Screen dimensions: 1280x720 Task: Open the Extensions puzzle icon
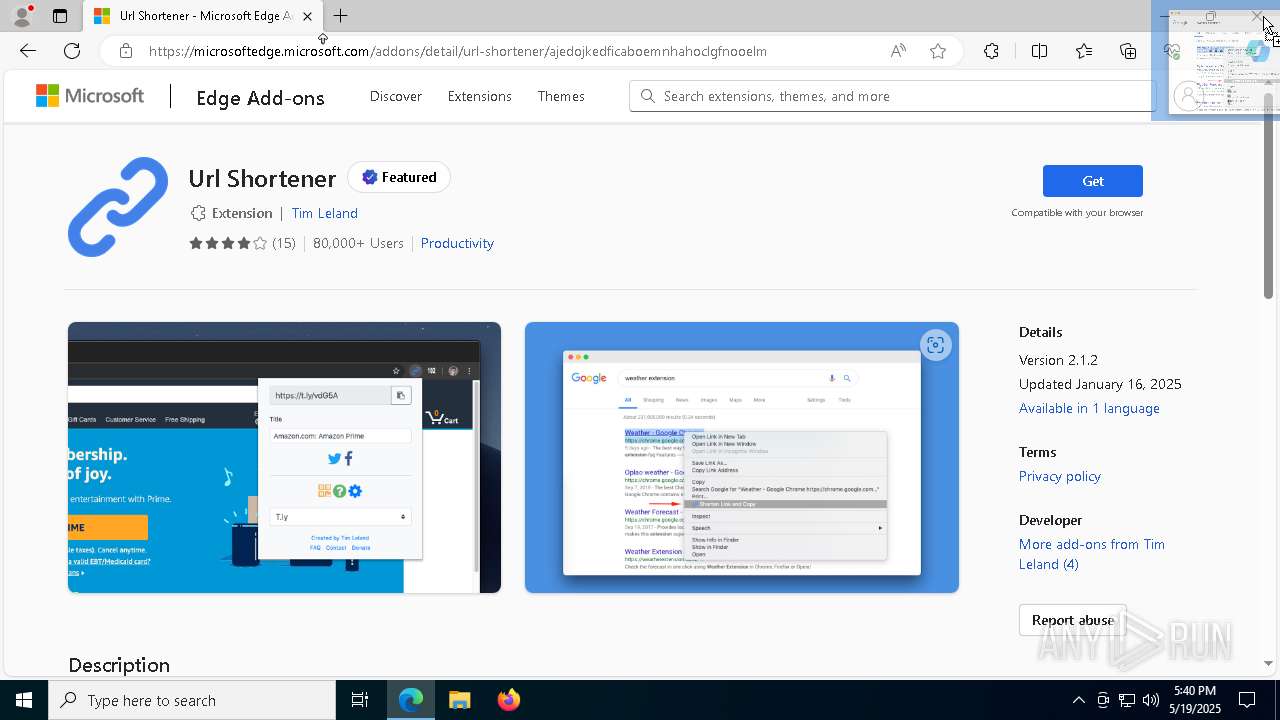(x=991, y=51)
